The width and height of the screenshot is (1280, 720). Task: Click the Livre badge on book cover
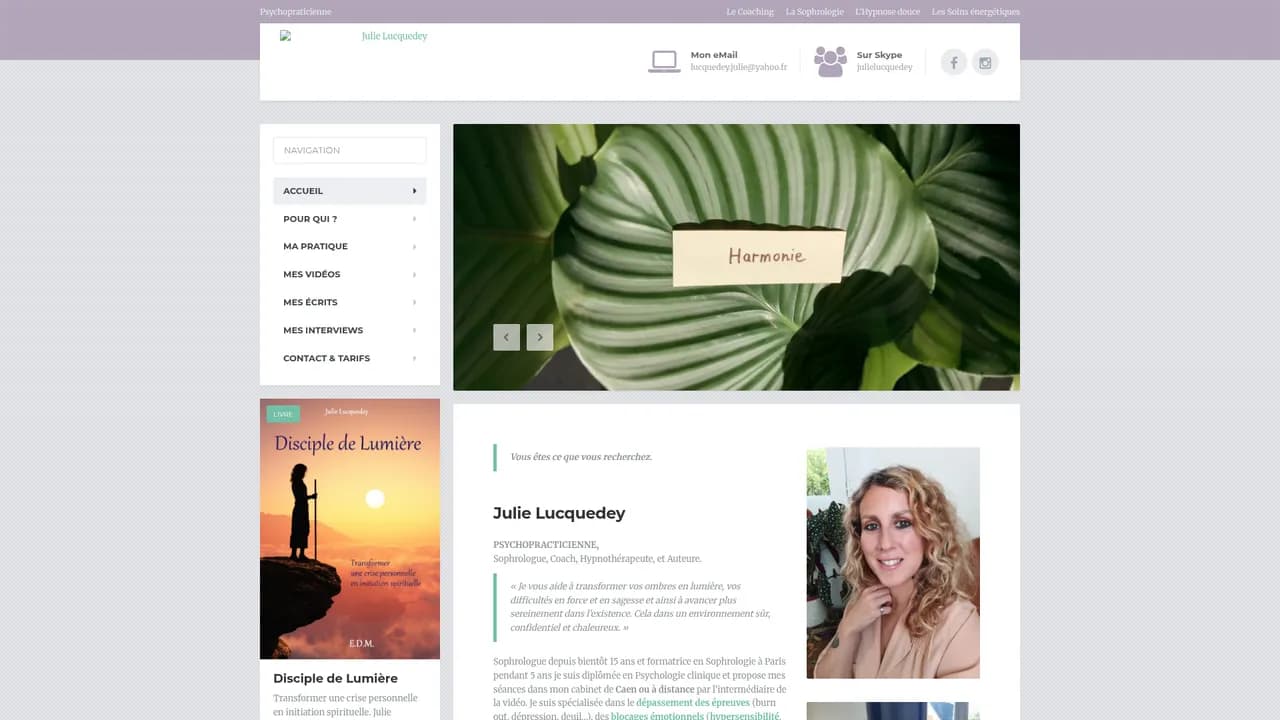283,414
